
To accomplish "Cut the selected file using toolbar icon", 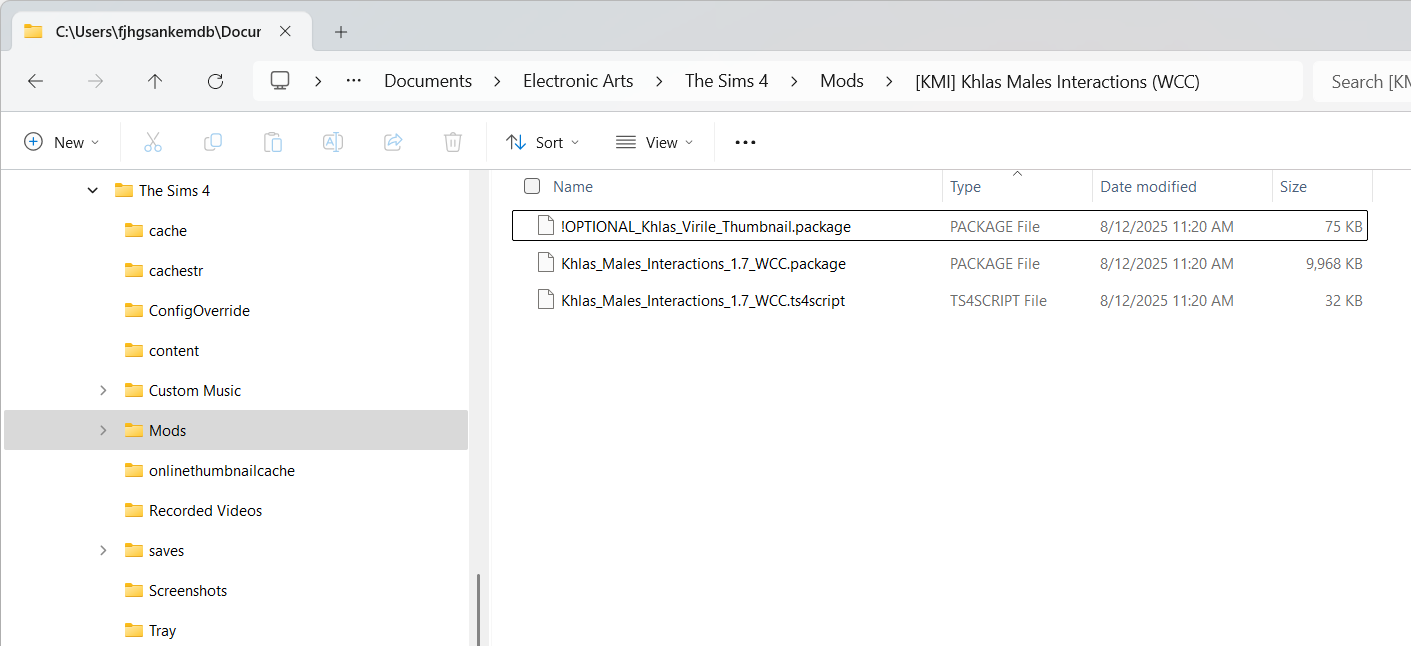I will pos(152,142).
